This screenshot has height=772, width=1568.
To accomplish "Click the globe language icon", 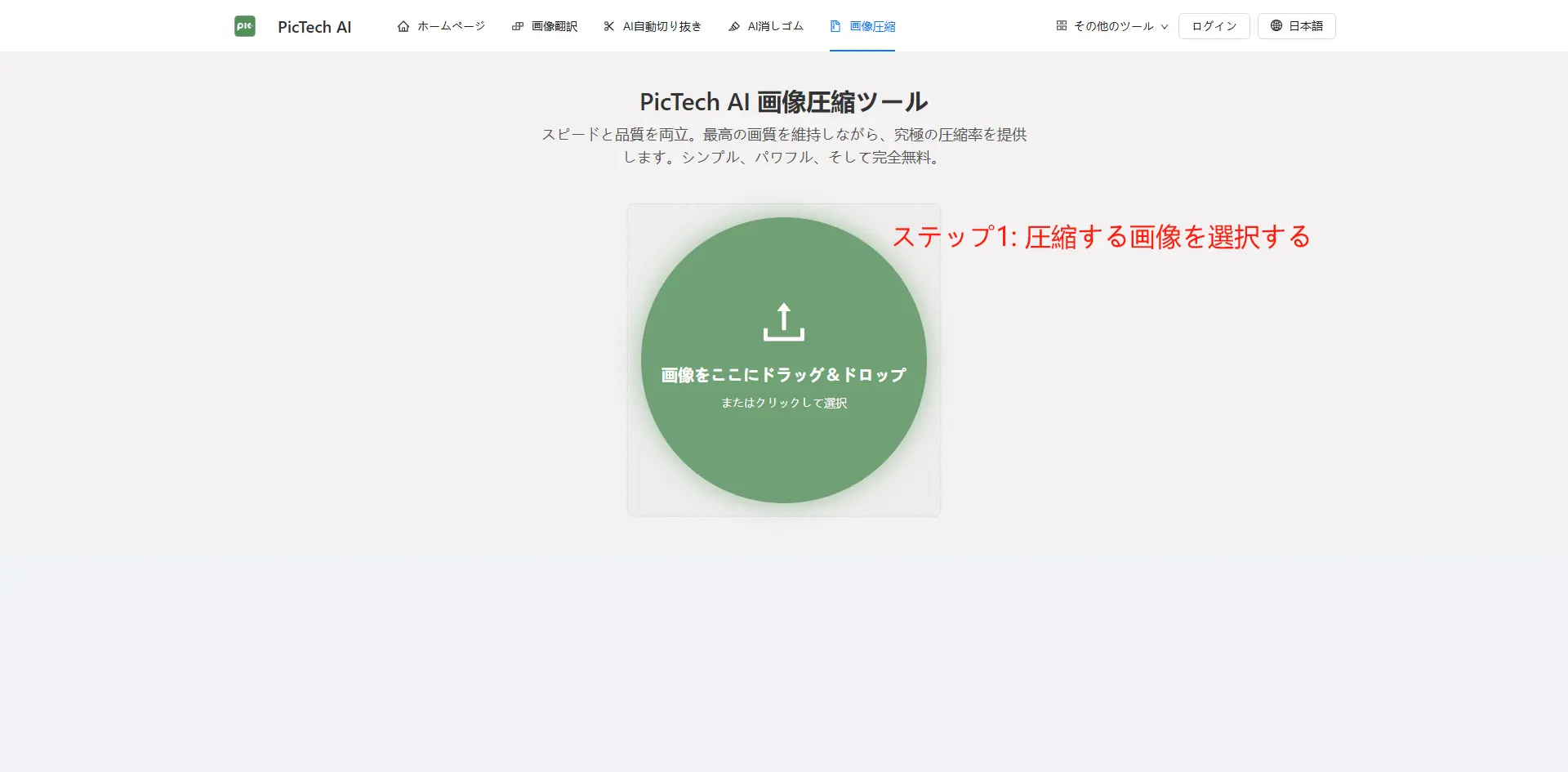I will click(x=1276, y=26).
